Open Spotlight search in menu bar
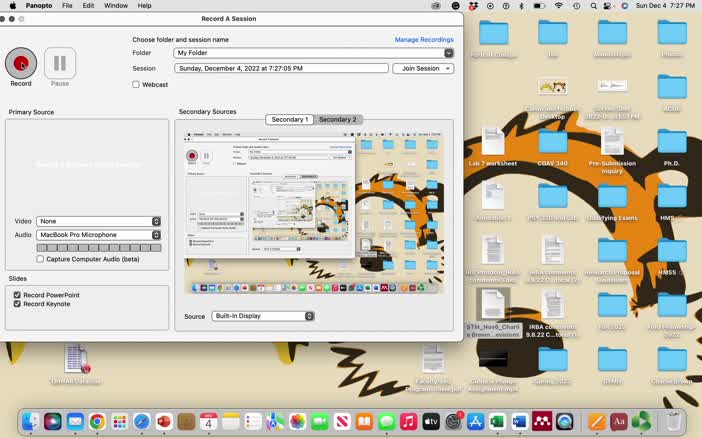 pos(594,6)
